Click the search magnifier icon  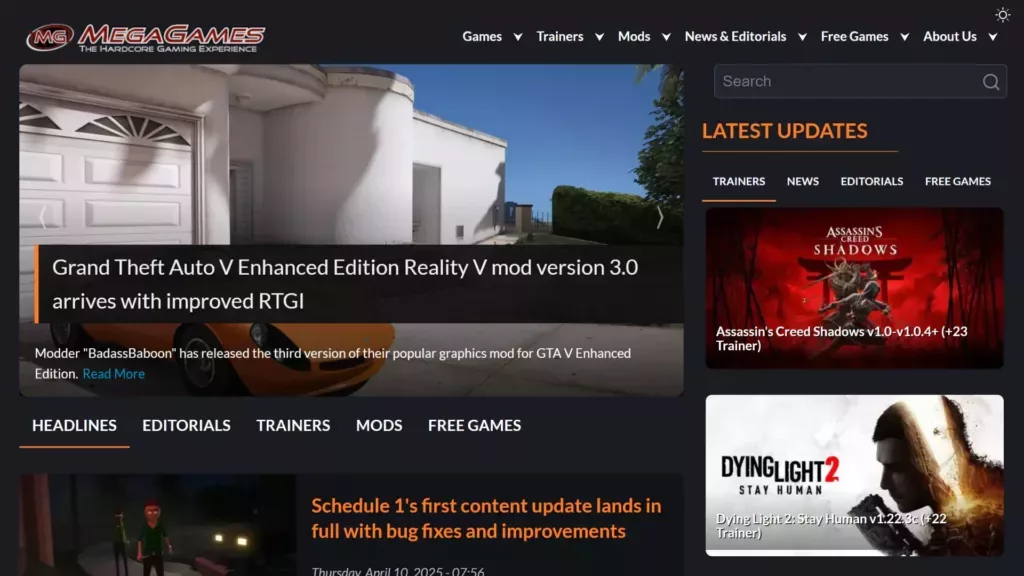coord(990,82)
